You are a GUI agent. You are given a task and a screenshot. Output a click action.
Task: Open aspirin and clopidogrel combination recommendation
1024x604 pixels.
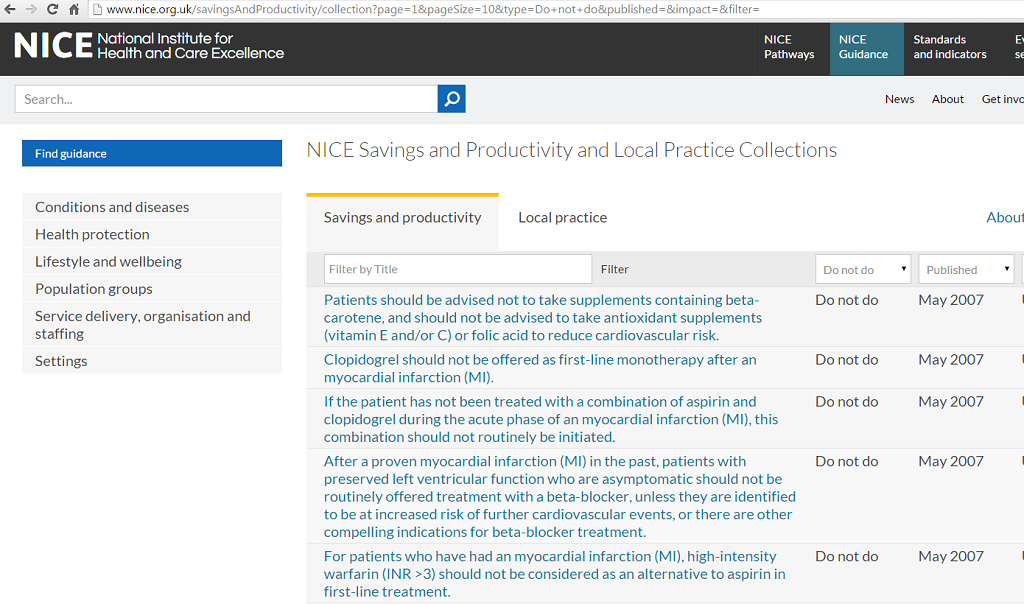[551, 419]
